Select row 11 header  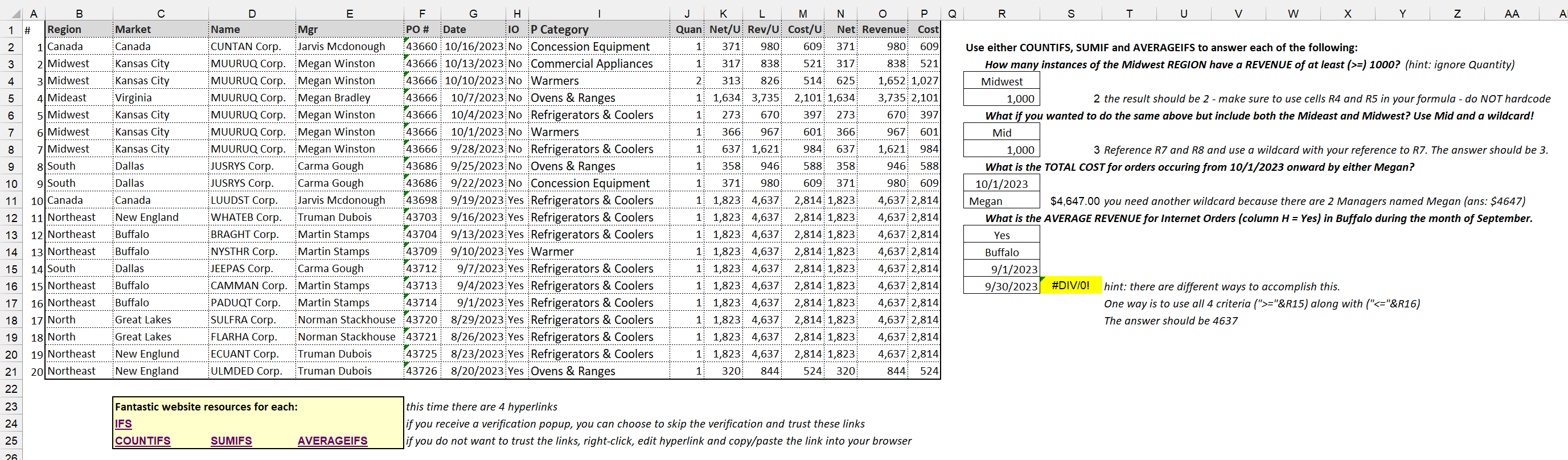[x=10, y=200]
